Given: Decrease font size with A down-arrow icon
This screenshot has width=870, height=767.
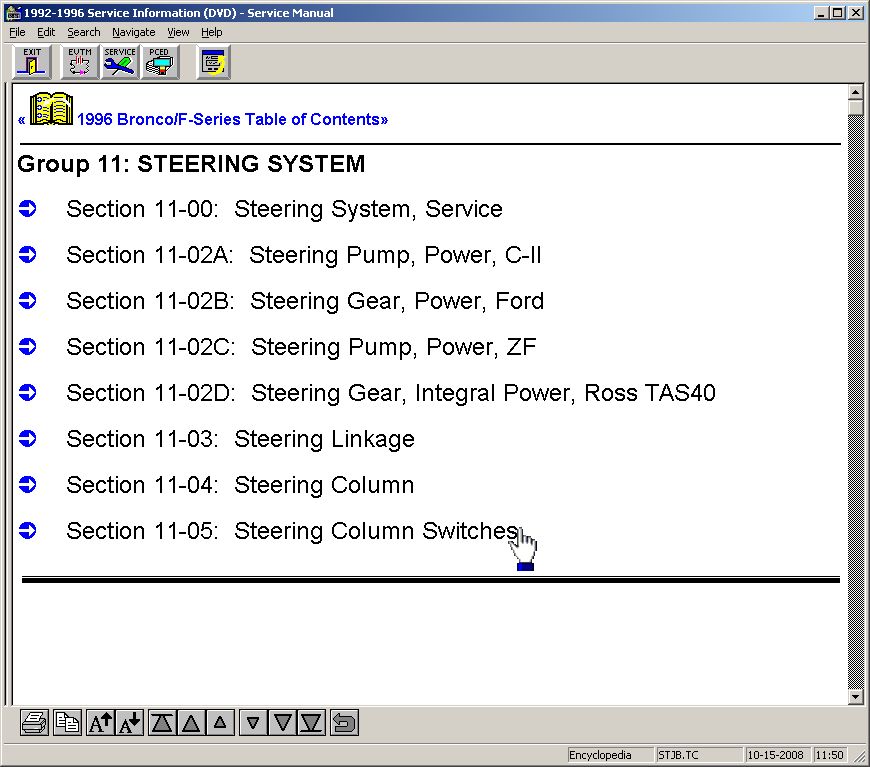Looking at the screenshot, I should (130, 723).
